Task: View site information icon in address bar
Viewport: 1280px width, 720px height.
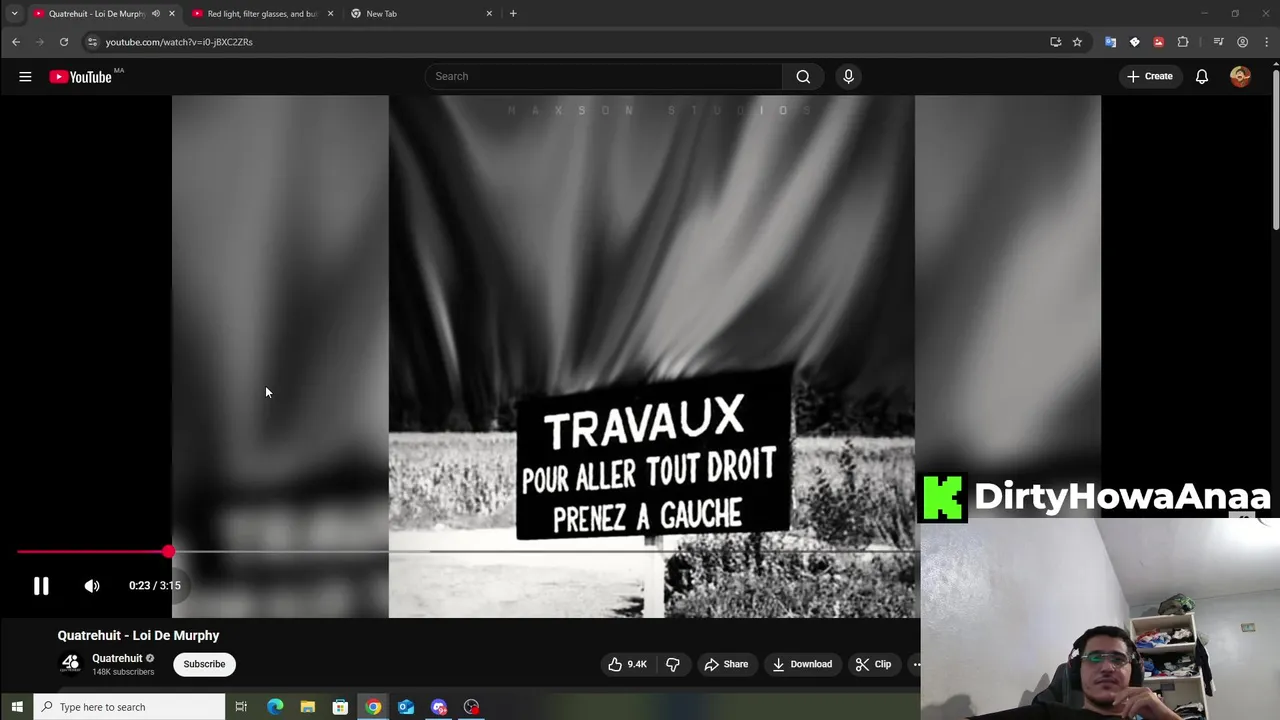Action: point(92,42)
